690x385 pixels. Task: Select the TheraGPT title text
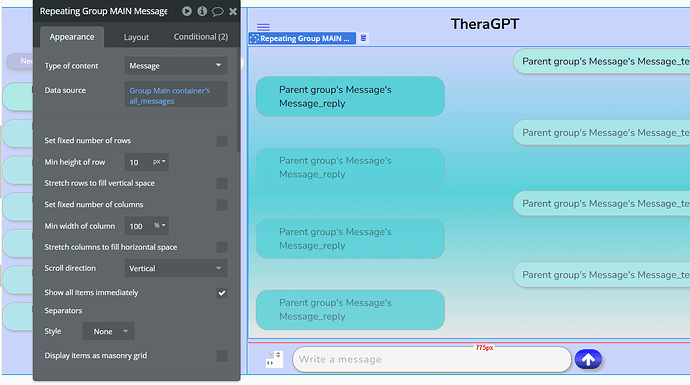point(485,24)
